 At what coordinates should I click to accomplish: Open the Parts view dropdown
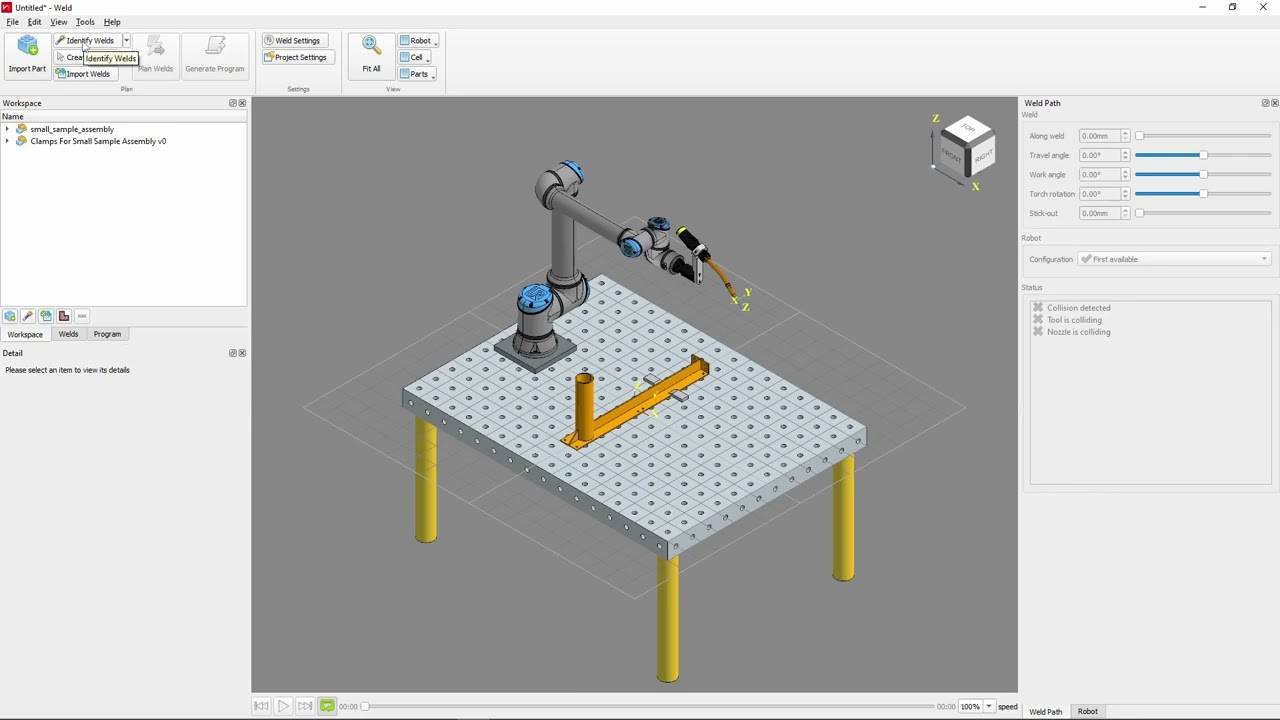417,74
